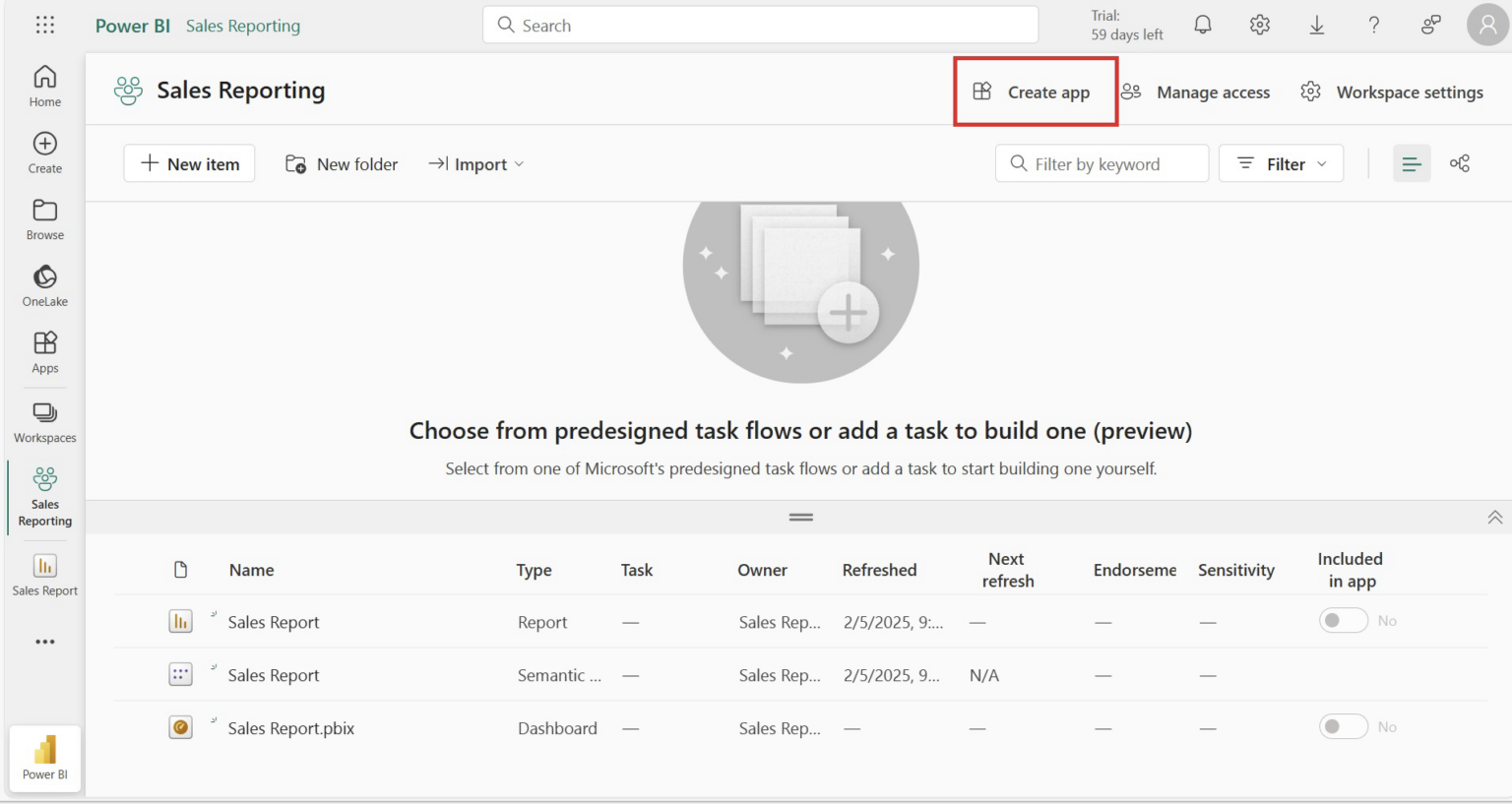1512x804 pixels.
Task: Open Manage access for the workspace
Action: [x=1197, y=92]
